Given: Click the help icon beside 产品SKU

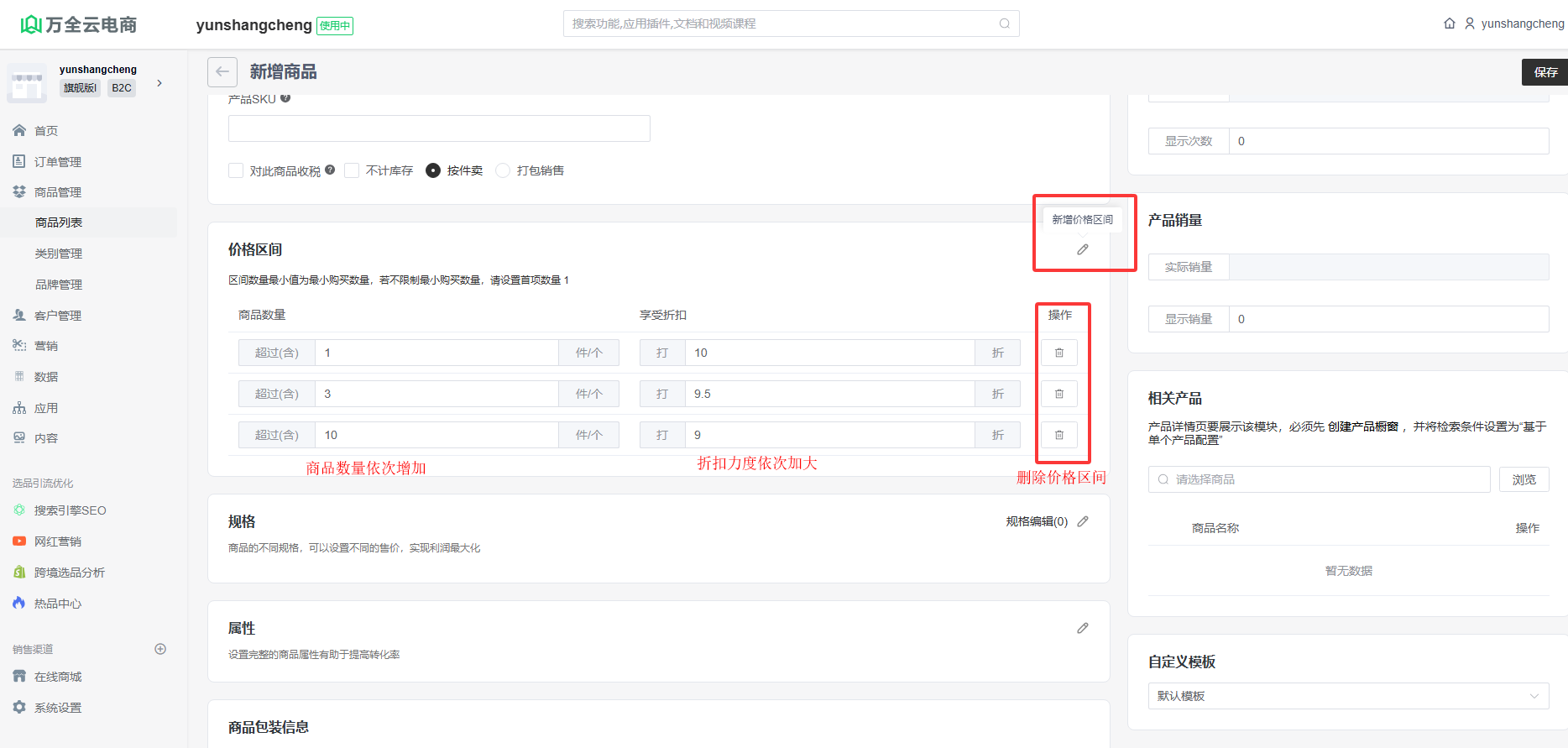Looking at the screenshot, I should coord(285,98).
